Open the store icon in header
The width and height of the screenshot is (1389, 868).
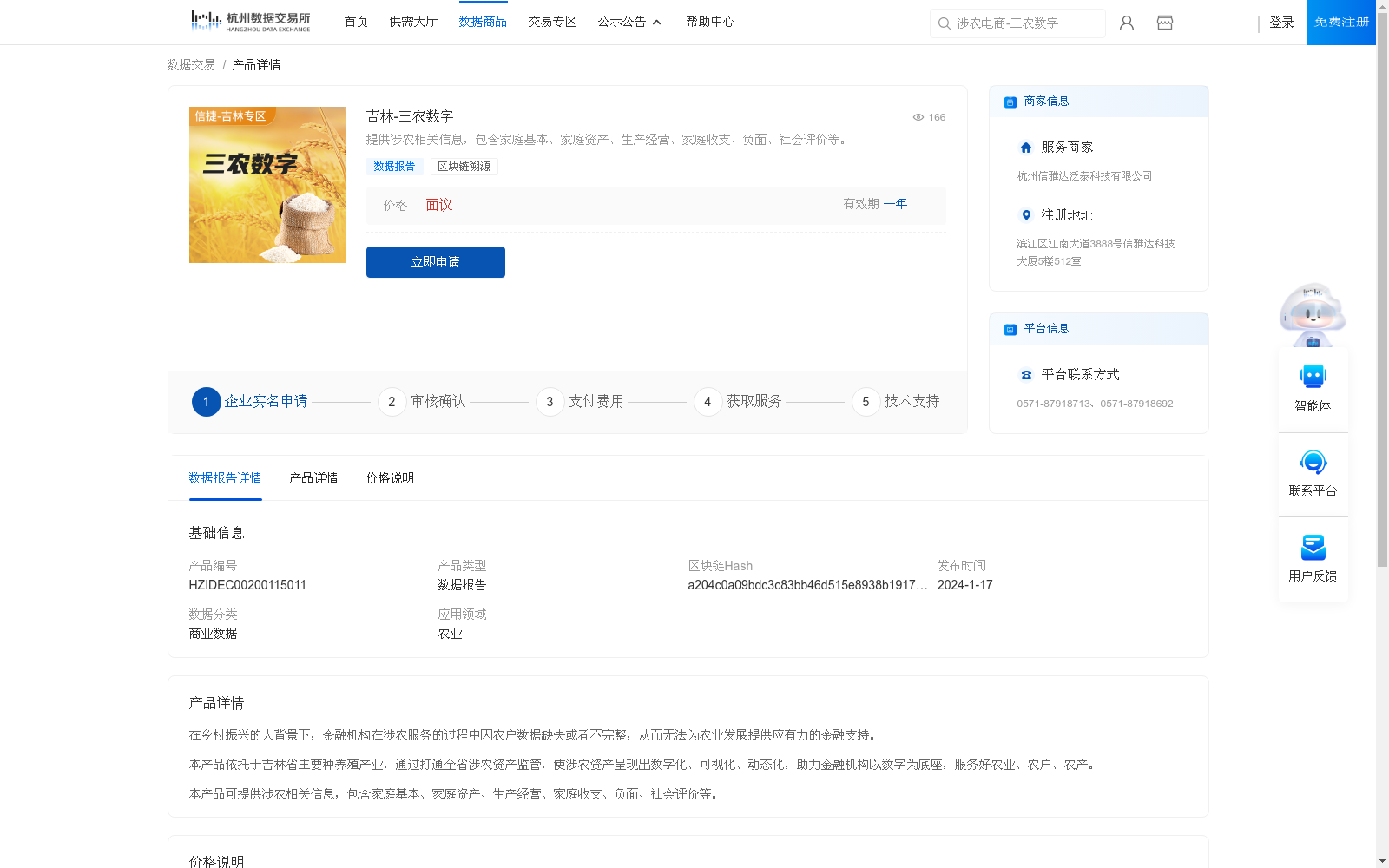click(1165, 23)
